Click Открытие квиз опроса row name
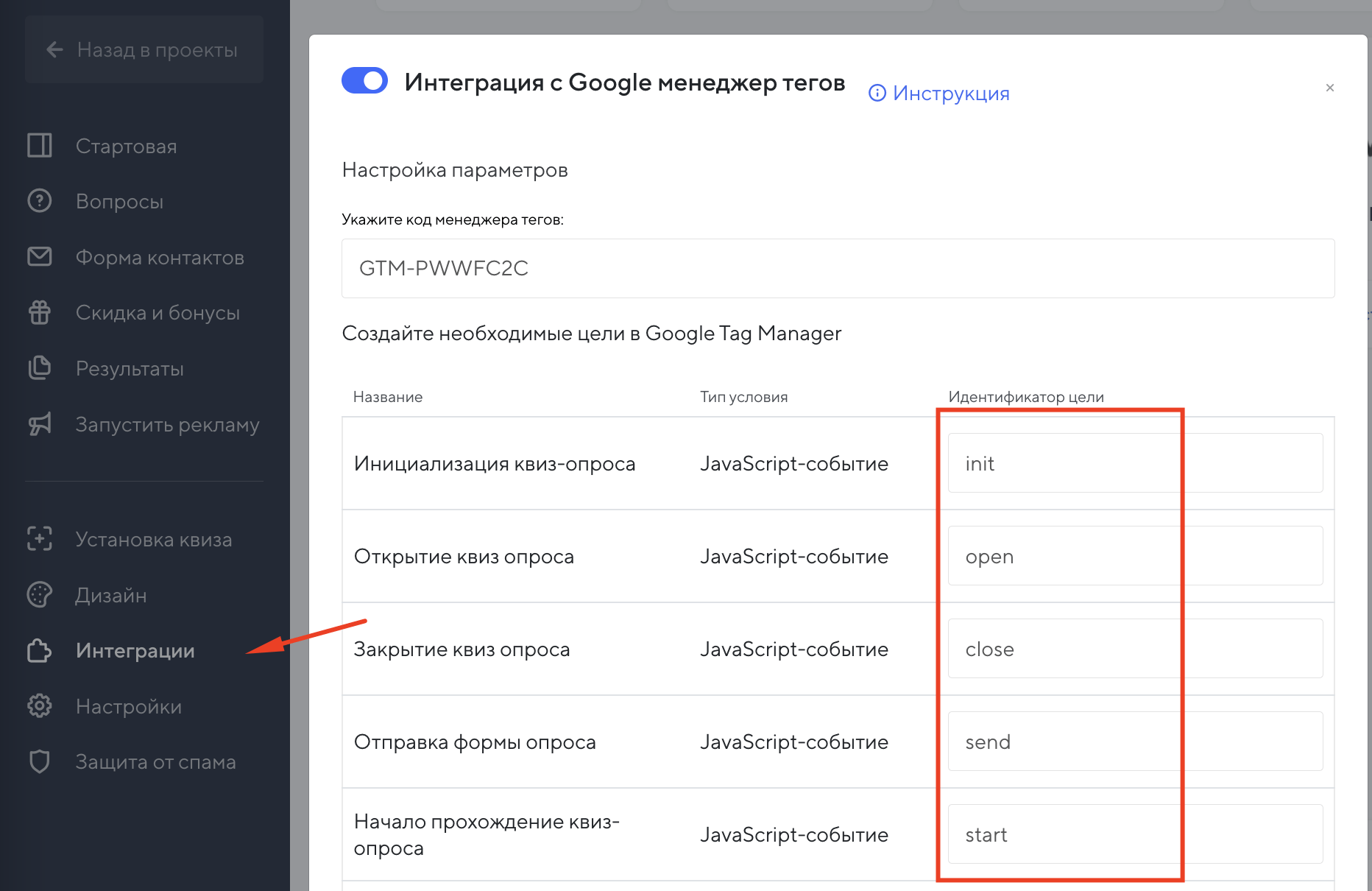1372x891 pixels. pyautogui.click(x=464, y=556)
